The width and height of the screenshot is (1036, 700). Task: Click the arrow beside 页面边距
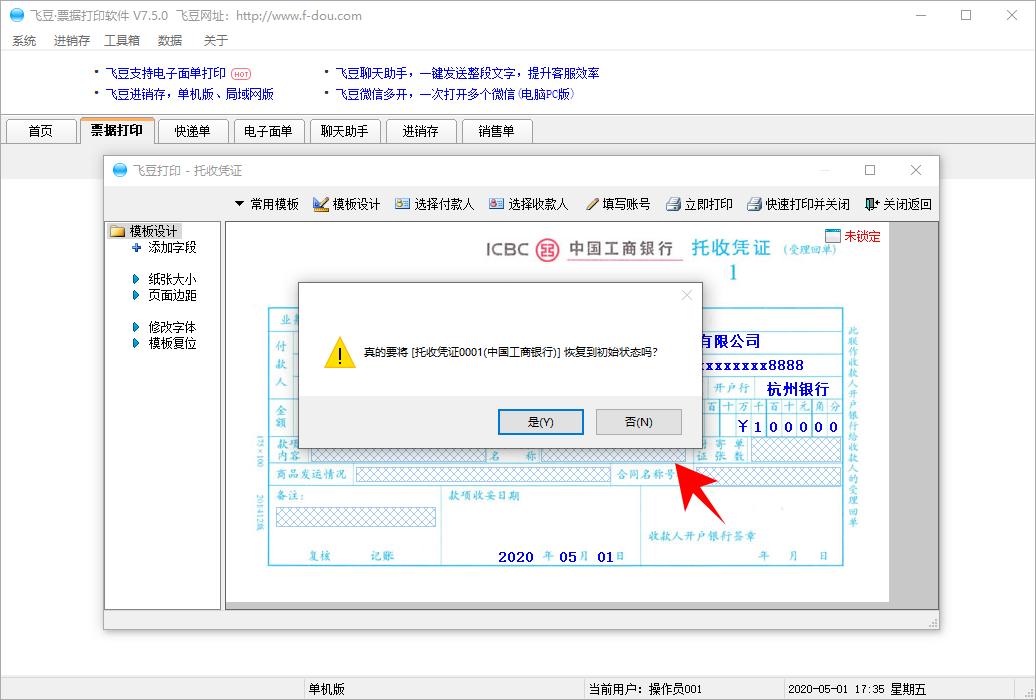135,295
